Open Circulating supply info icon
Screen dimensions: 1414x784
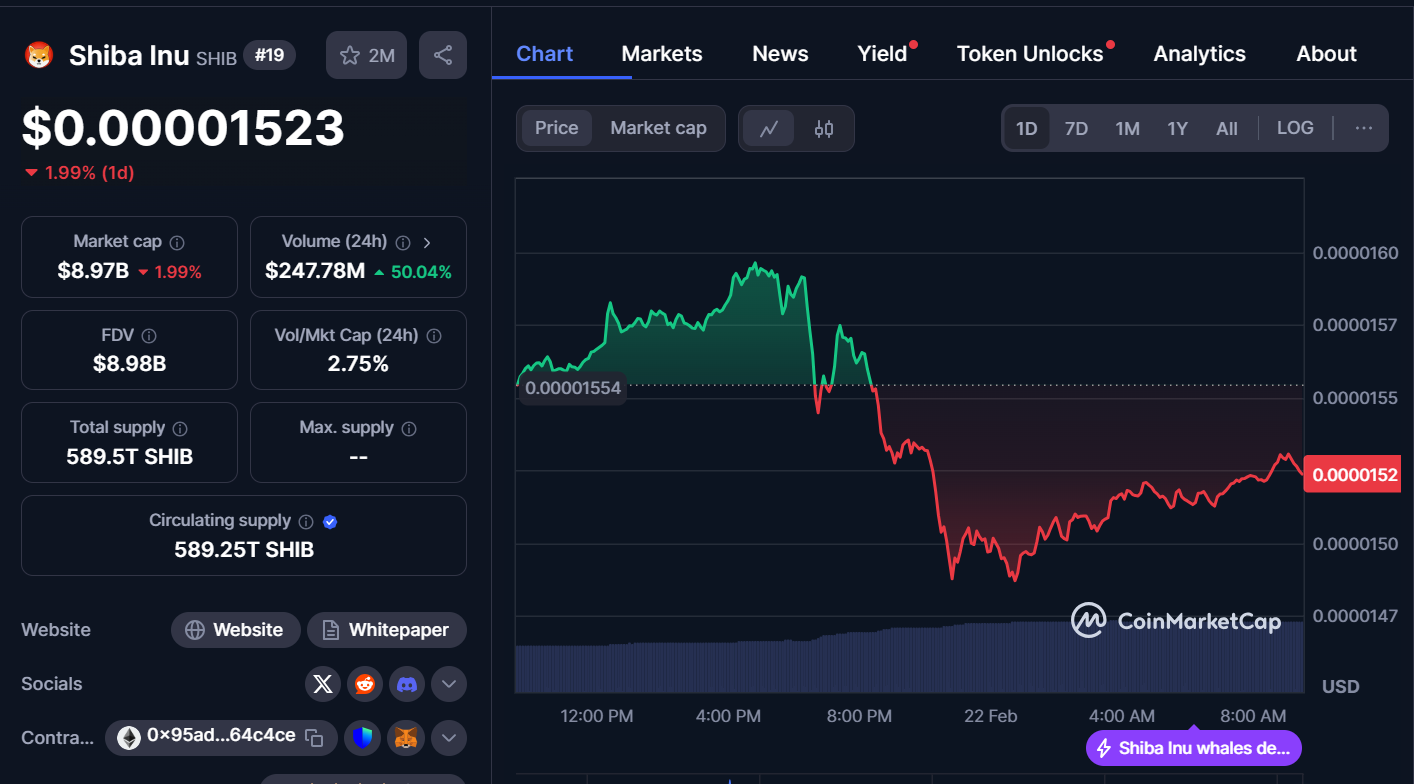(306, 521)
